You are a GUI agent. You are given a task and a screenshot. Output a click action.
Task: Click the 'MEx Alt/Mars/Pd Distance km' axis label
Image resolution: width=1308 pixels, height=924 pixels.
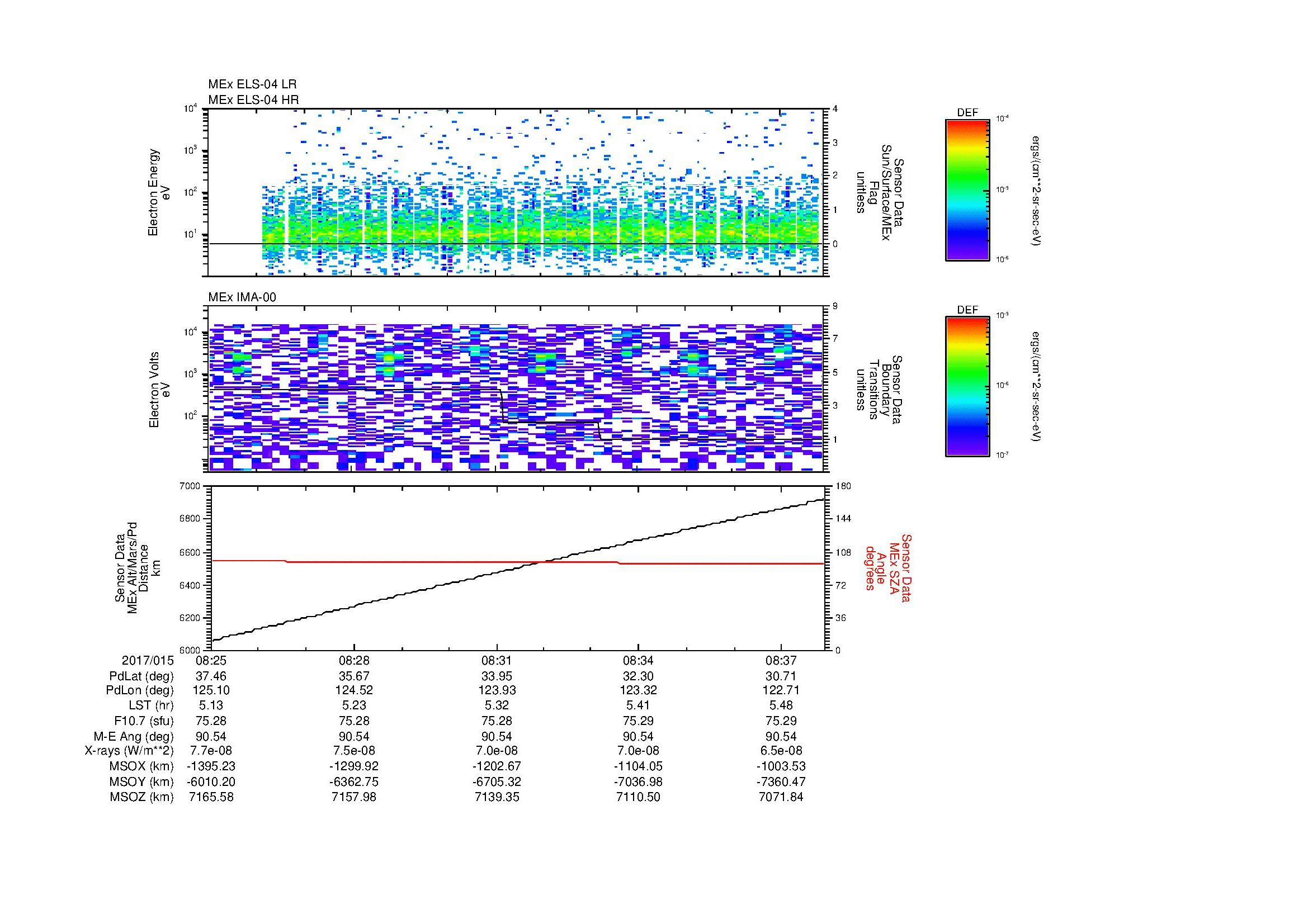click(x=138, y=567)
